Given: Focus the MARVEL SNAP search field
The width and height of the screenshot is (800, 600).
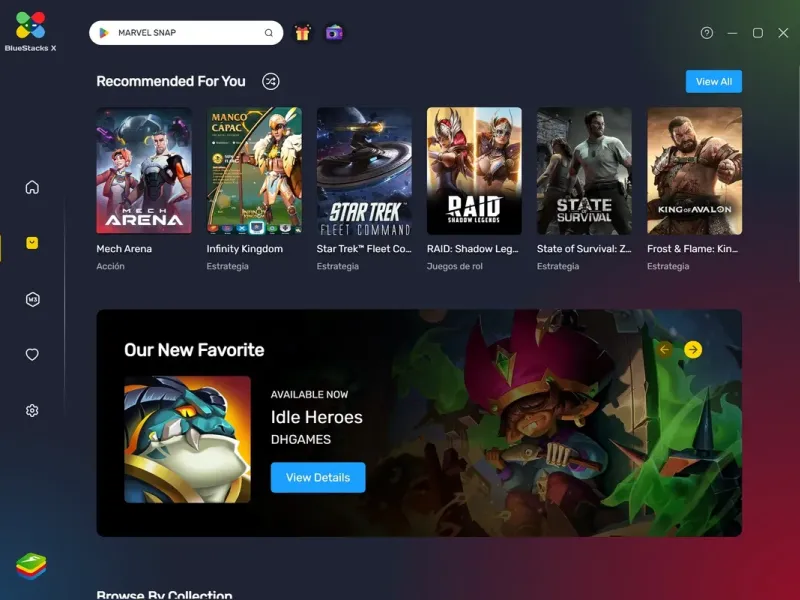Looking at the screenshot, I should pos(186,33).
